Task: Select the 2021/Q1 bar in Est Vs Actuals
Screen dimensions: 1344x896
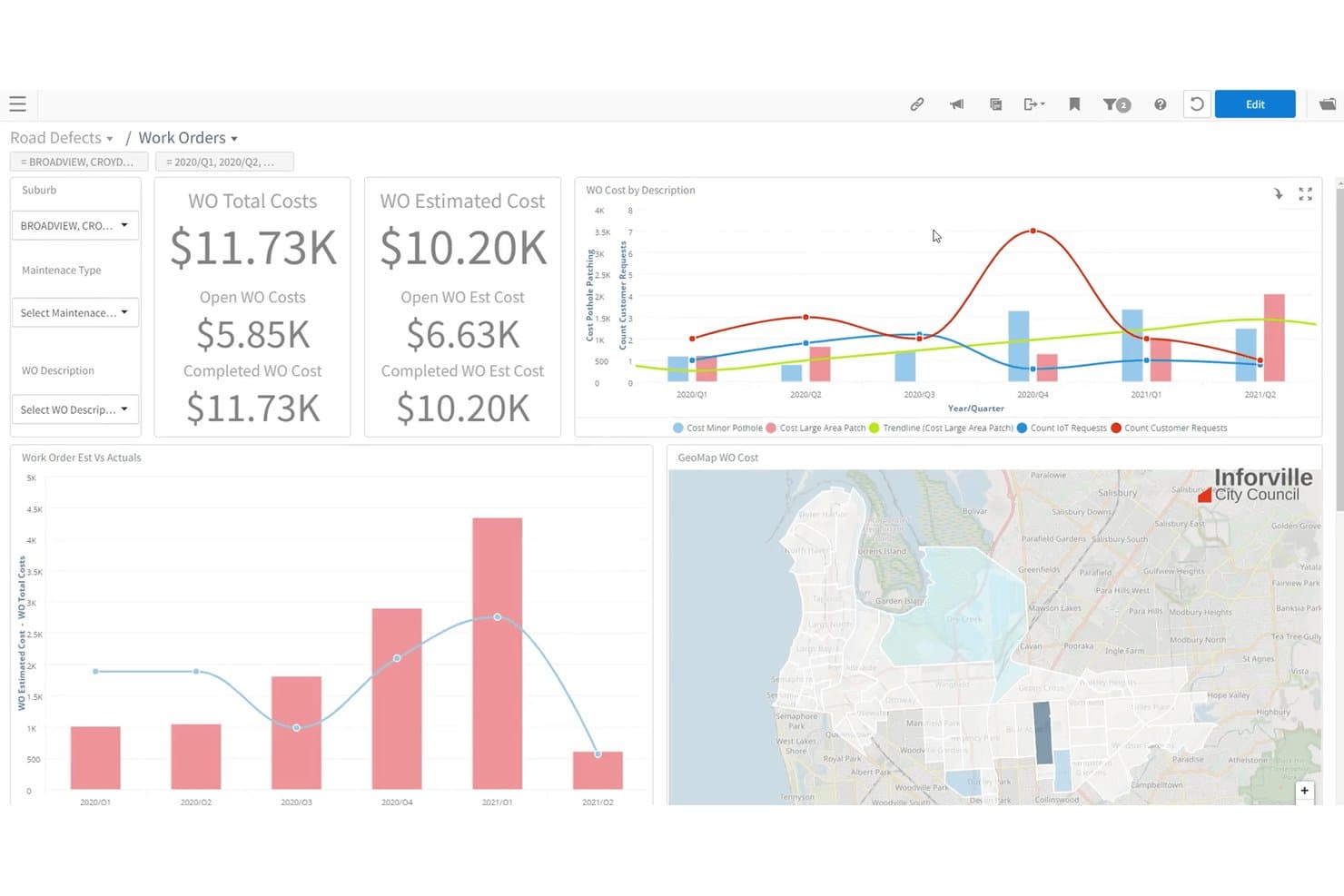Action: [497, 653]
